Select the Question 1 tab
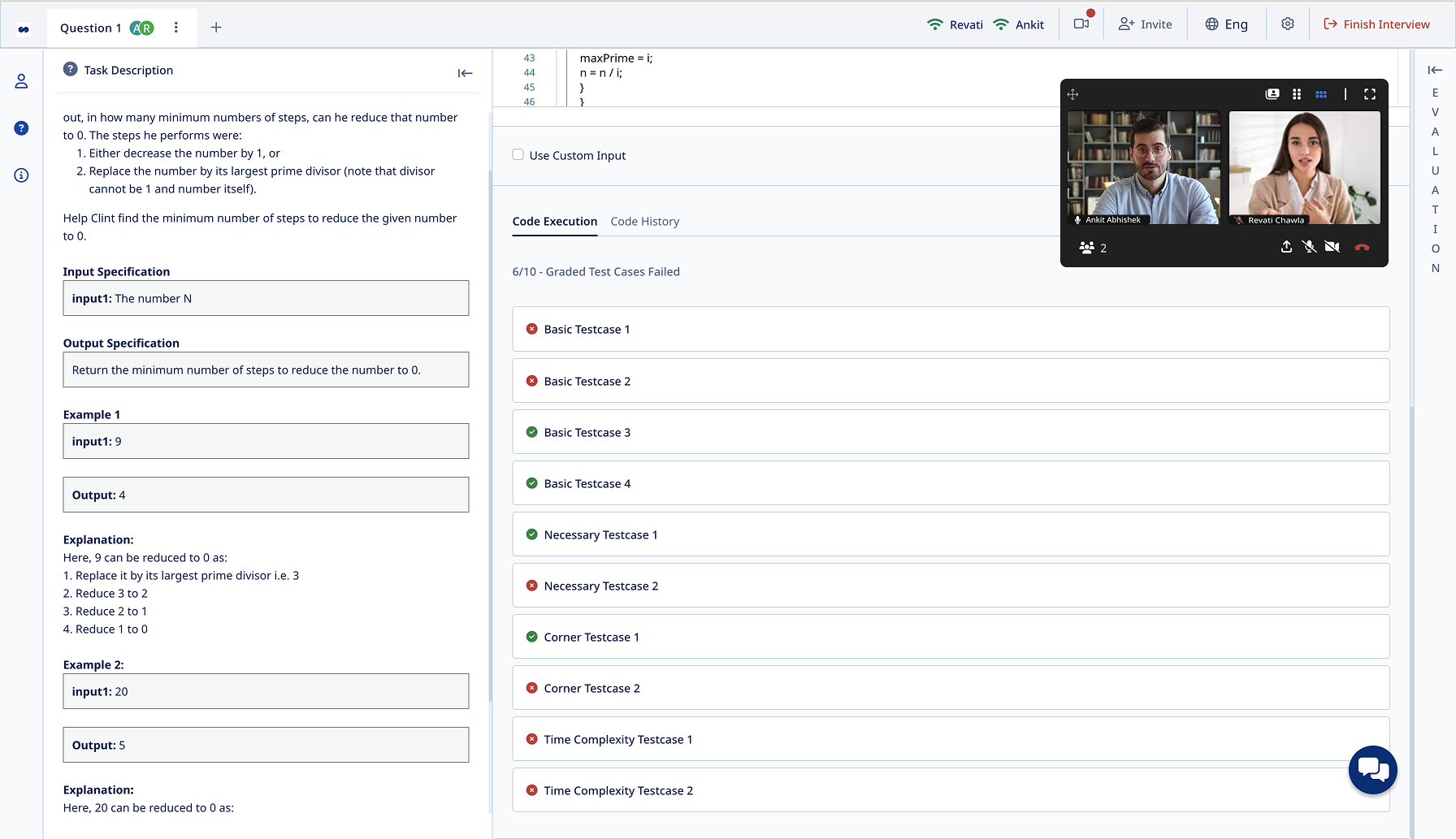The height and width of the screenshot is (839, 1456). click(x=90, y=28)
